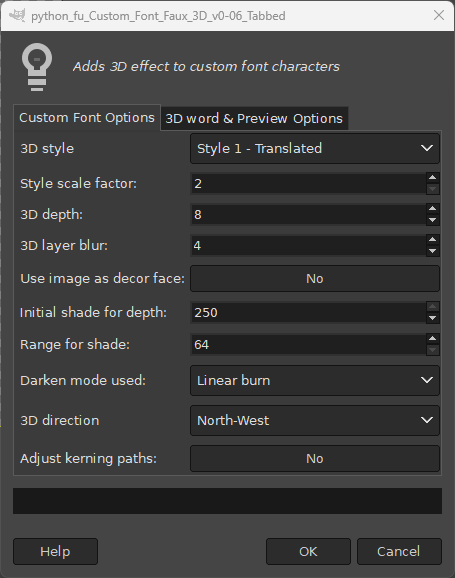Click the empty progress bar area

pyautogui.click(x=228, y=501)
